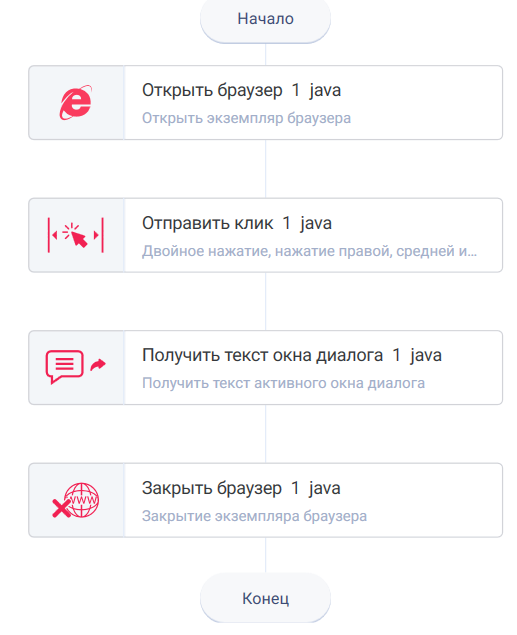Click the Internet Explorer icon of Открыть браузер

tap(76, 102)
